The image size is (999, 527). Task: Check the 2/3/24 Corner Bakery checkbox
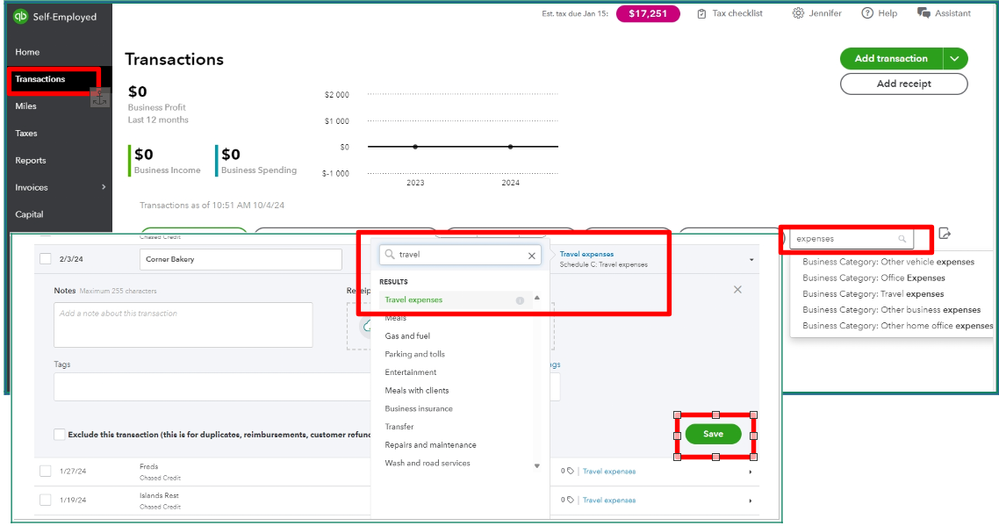45,259
